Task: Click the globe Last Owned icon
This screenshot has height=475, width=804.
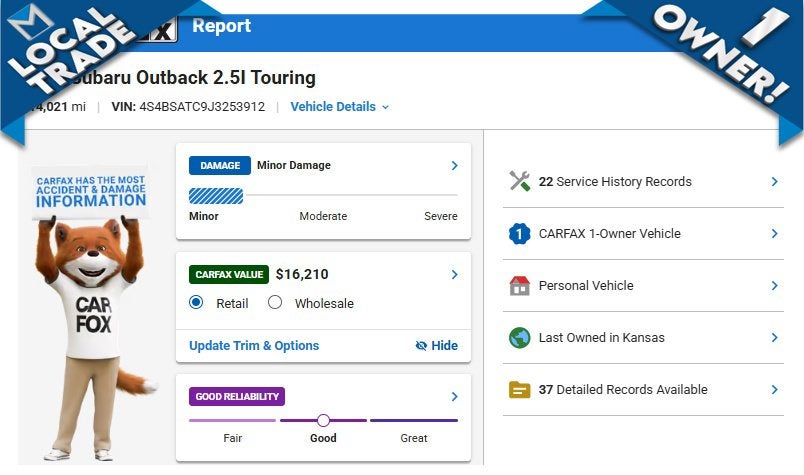Action: click(519, 338)
